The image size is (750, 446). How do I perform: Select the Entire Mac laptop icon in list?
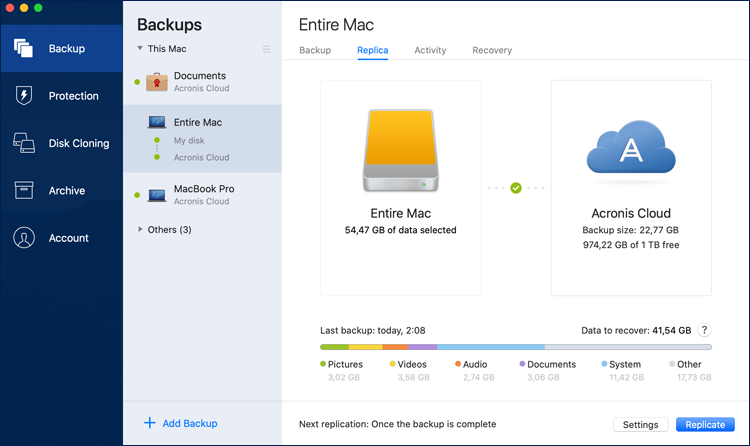pos(157,122)
